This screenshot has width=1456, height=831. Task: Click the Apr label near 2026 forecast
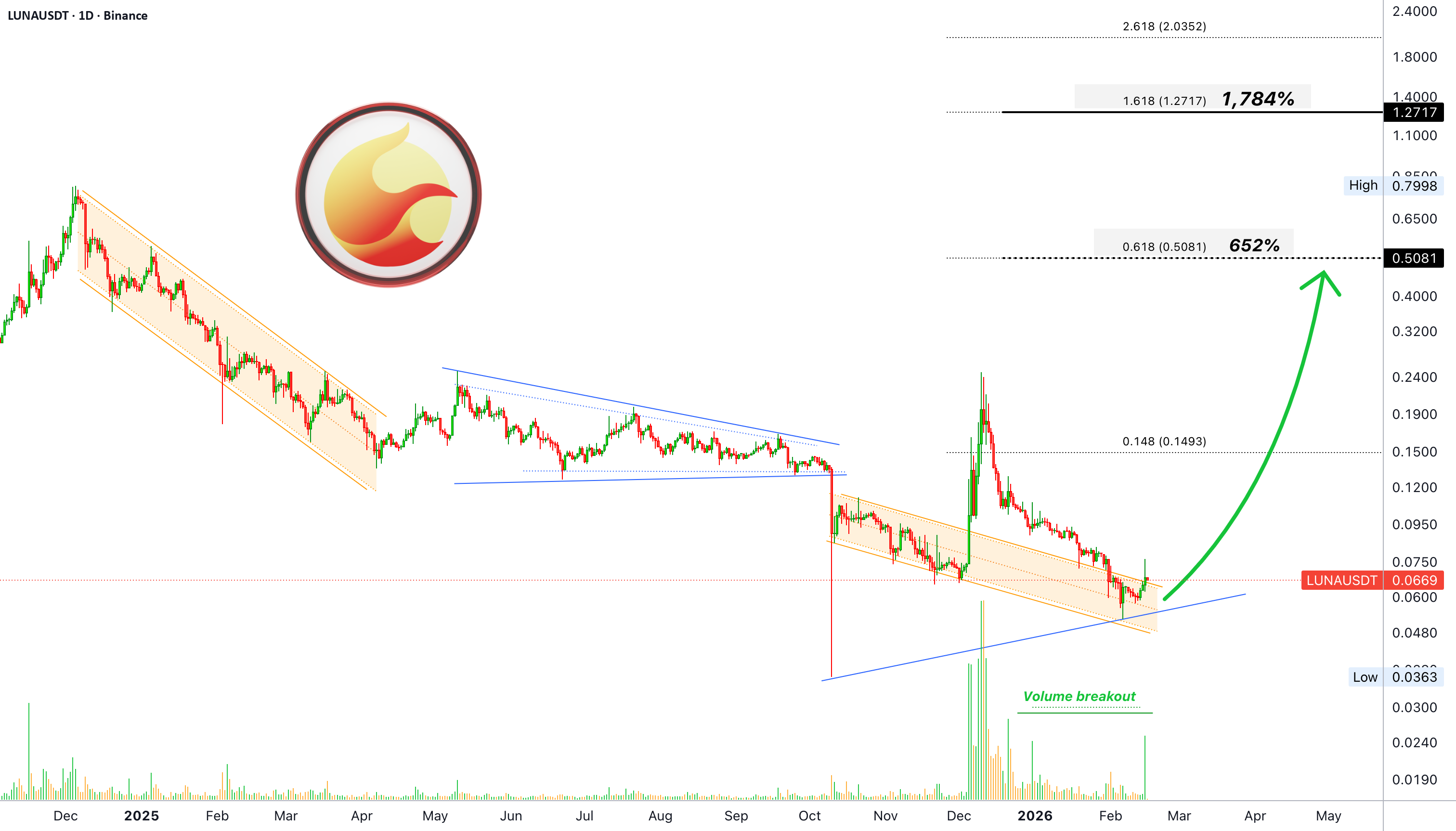point(1255,816)
